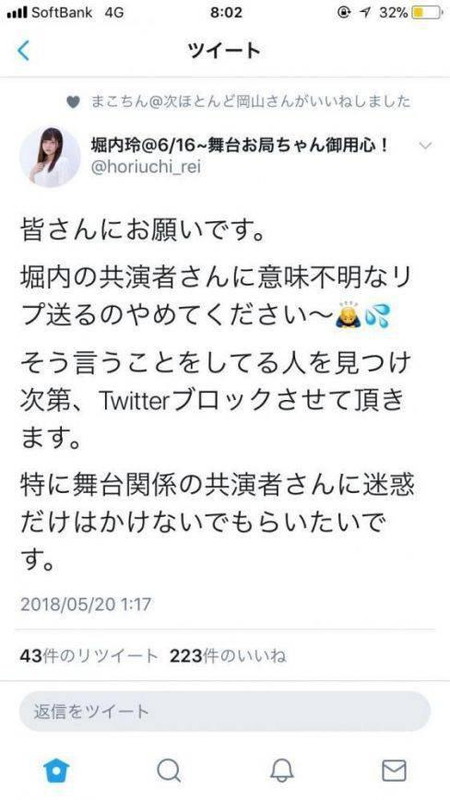View the author's profile picture
The image size is (450, 800).
(x=49, y=157)
